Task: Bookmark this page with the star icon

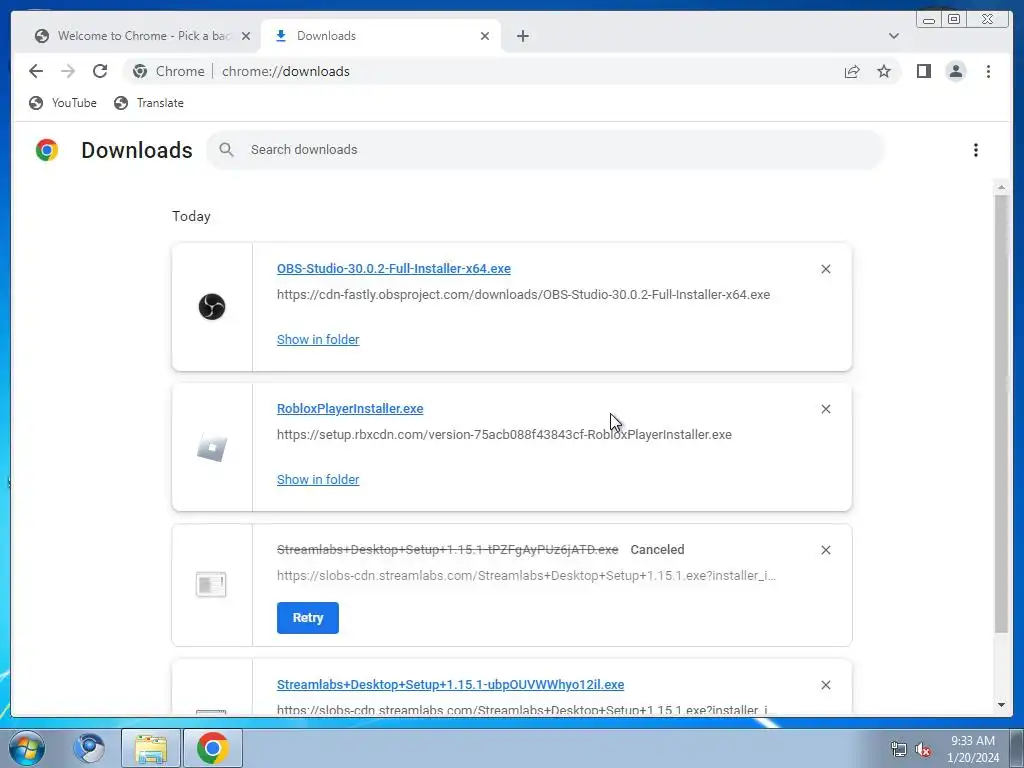Action: (x=884, y=71)
